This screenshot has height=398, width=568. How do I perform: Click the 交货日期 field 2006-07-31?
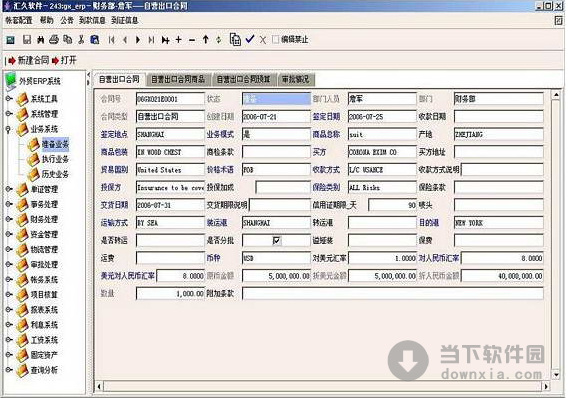click(170, 205)
